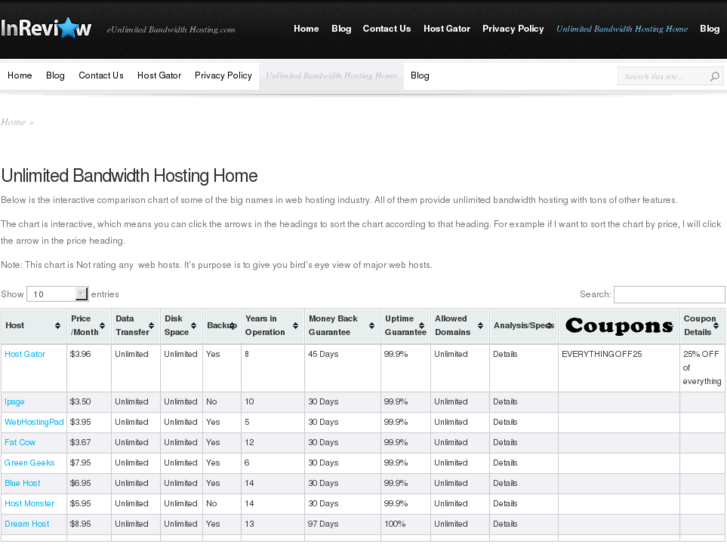Viewport: 727px width, 545px height.
Task: Sort by Years in Operation arrows
Action: pyautogui.click(x=295, y=326)
